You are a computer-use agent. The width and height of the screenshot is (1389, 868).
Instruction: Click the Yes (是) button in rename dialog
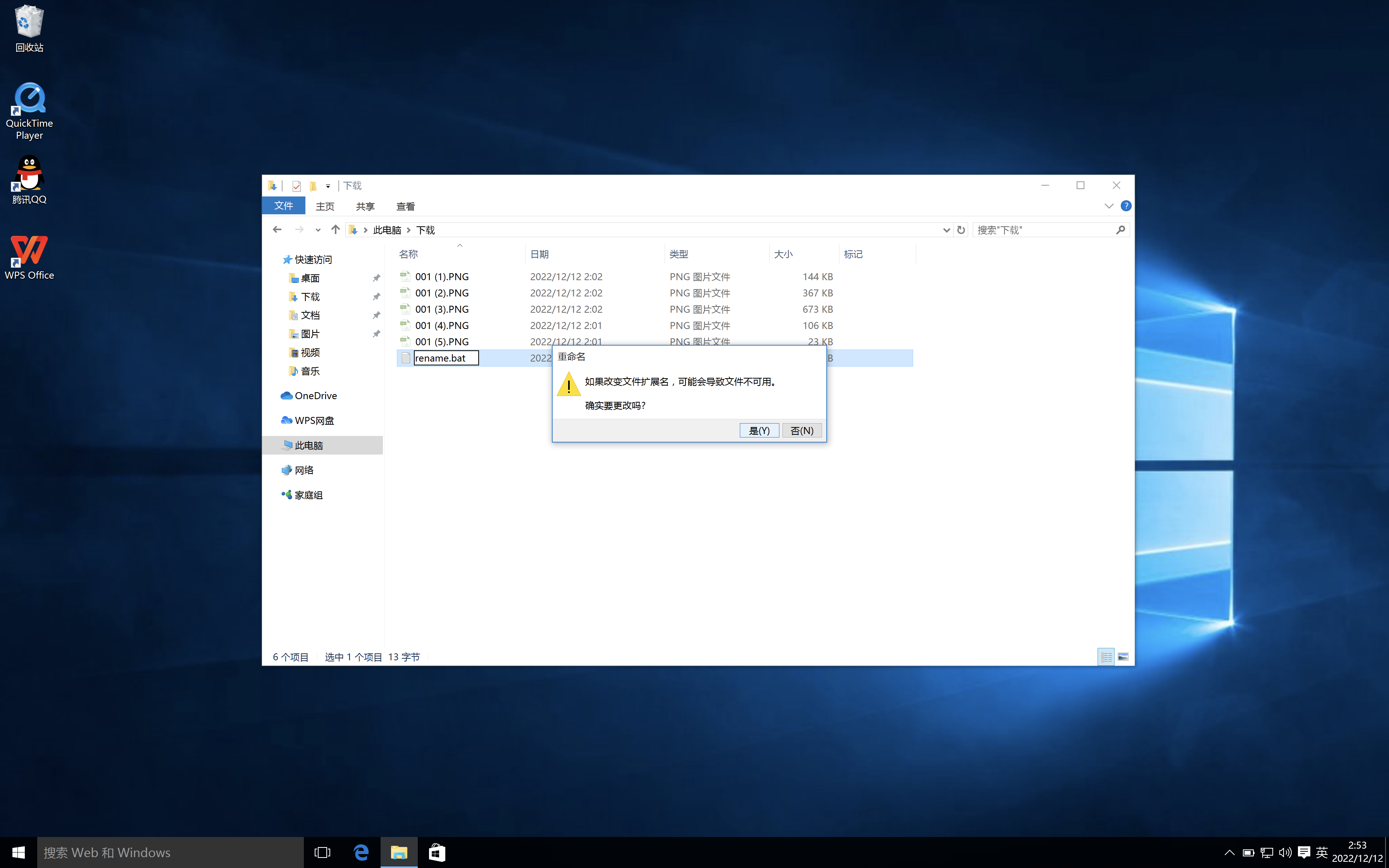tap(759, 431)
